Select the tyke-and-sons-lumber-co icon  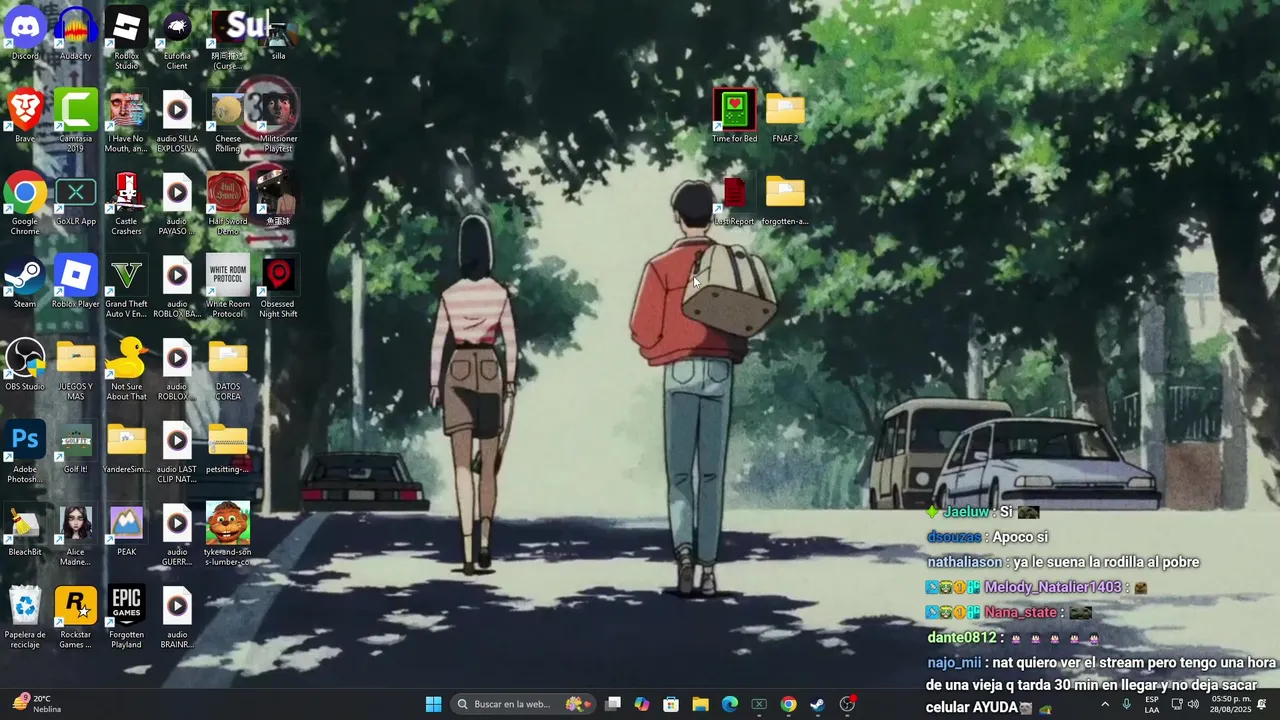pyautogui.click(x=228, y=535)
